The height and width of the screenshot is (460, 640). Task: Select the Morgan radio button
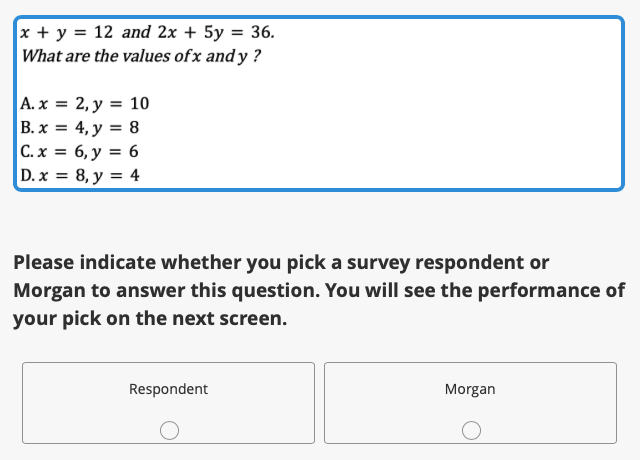coord(470,430)
